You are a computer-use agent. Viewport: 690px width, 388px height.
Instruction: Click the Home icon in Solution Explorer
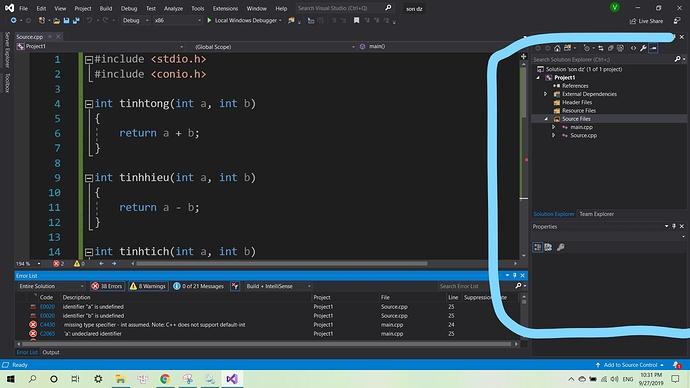pyautogui.click(x=557, y=48)
